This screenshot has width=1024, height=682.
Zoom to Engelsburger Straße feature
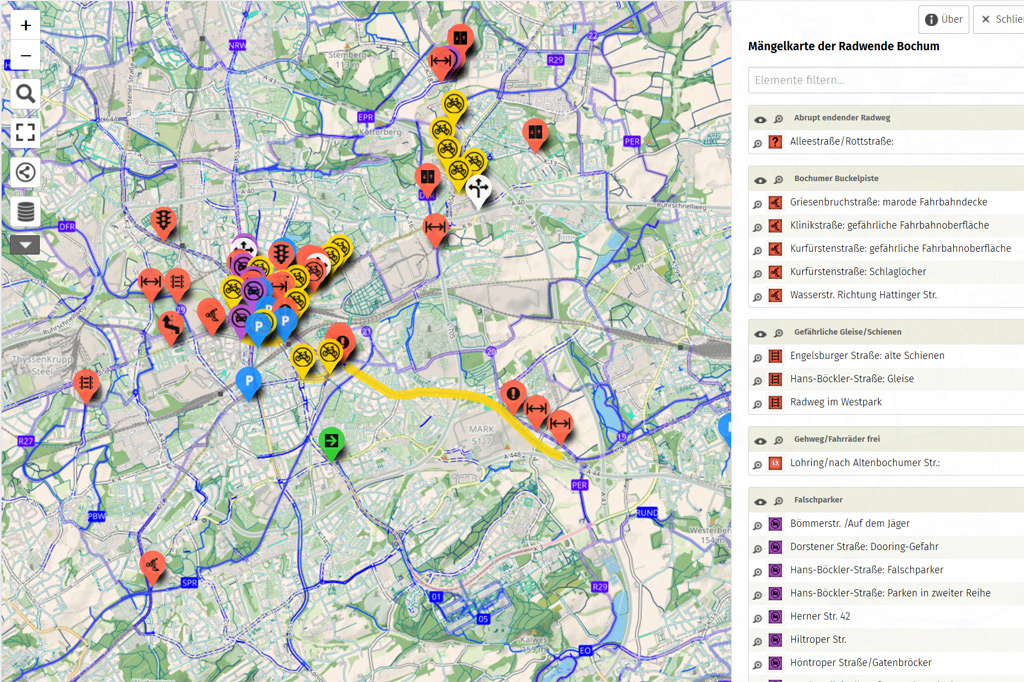[758, 358]
